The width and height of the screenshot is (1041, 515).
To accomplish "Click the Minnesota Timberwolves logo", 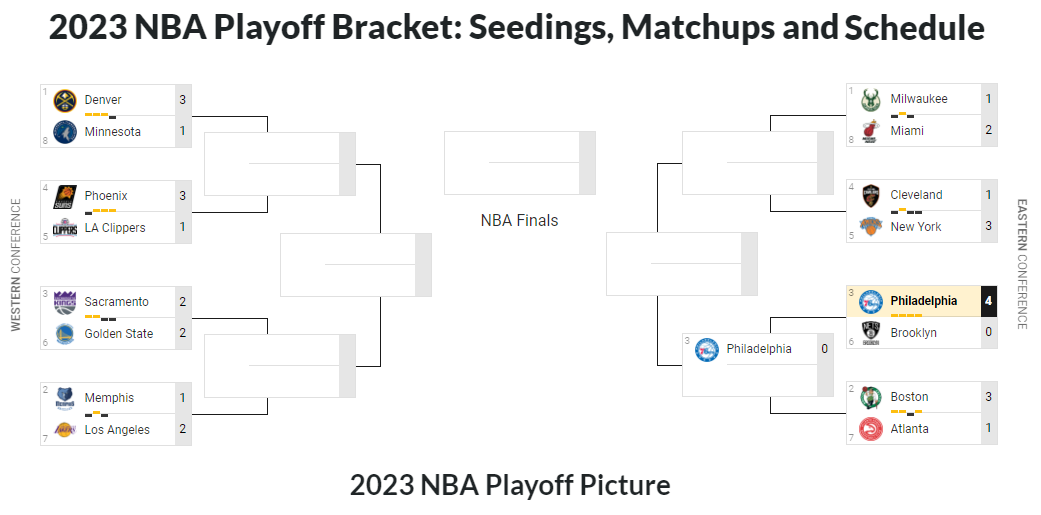I will click(x=65, y=132).
